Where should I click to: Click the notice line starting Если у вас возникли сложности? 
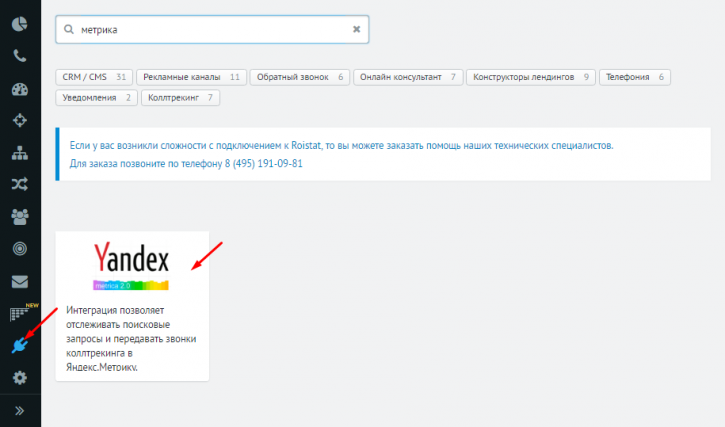(341, 145)
